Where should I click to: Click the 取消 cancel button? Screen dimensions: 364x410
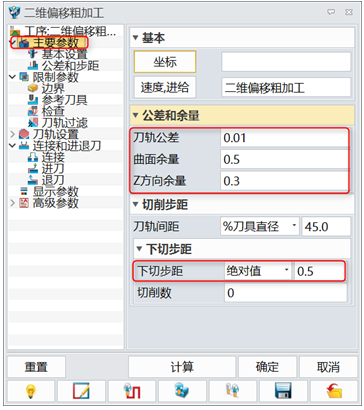[329, 367]
